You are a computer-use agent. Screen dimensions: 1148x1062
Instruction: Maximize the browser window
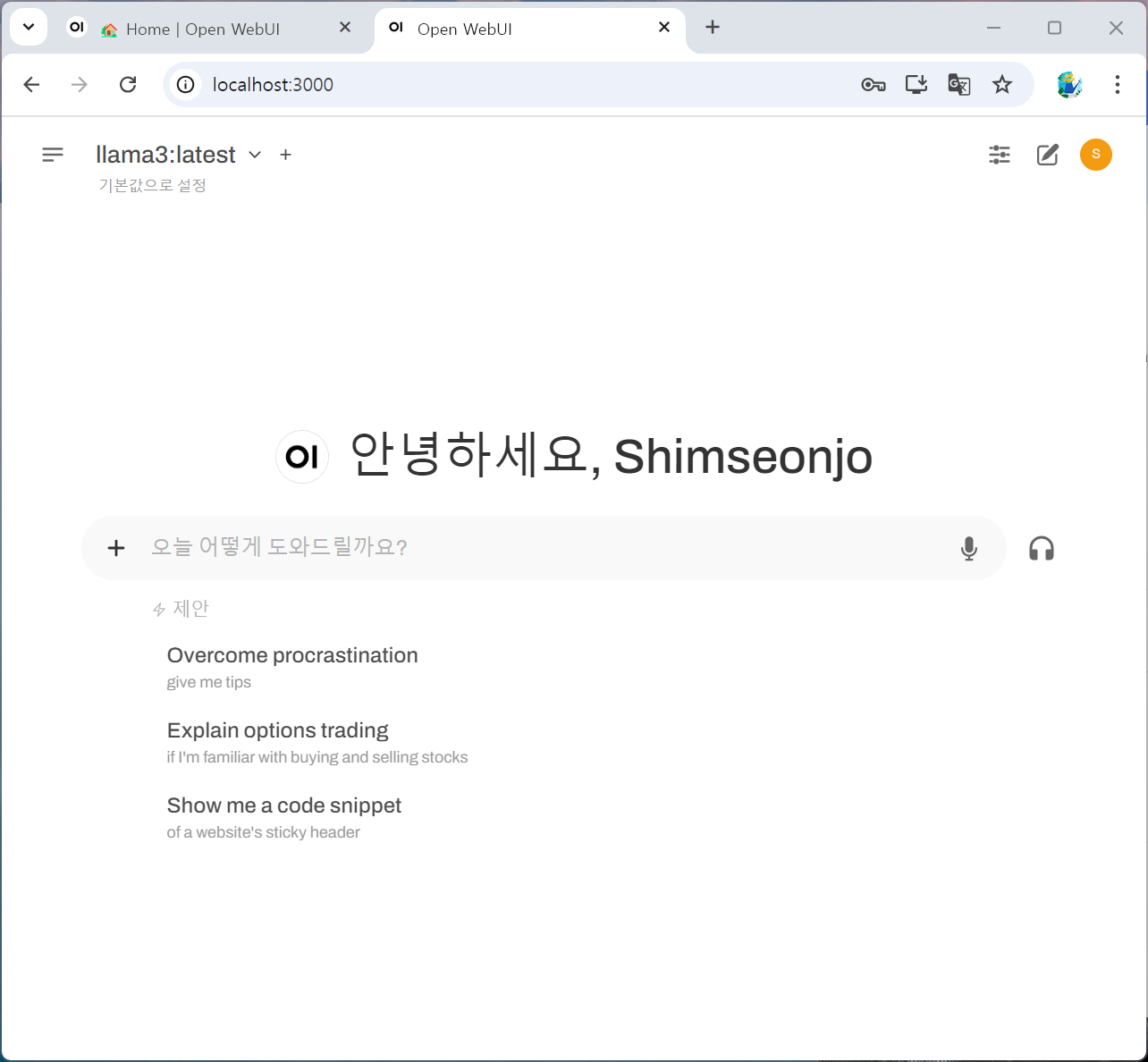(1055, 28)
